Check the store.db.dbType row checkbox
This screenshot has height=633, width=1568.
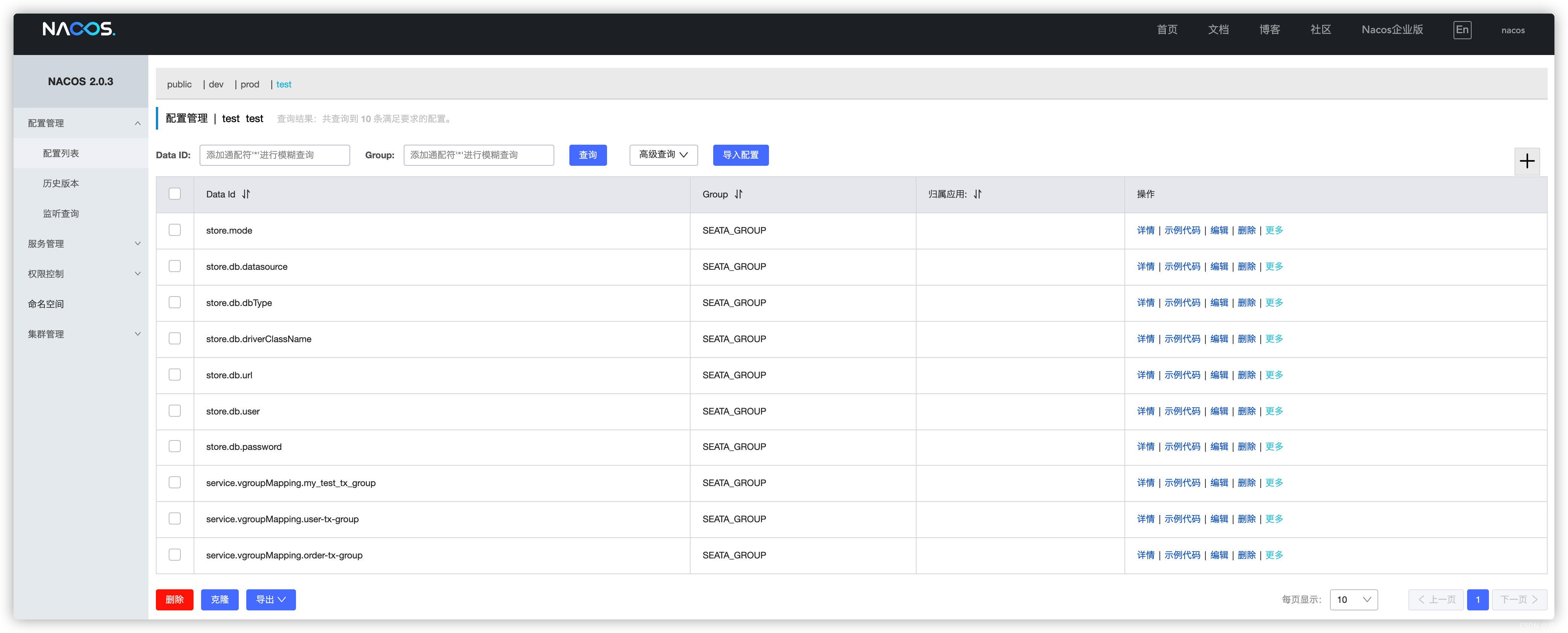pos(175,302)
